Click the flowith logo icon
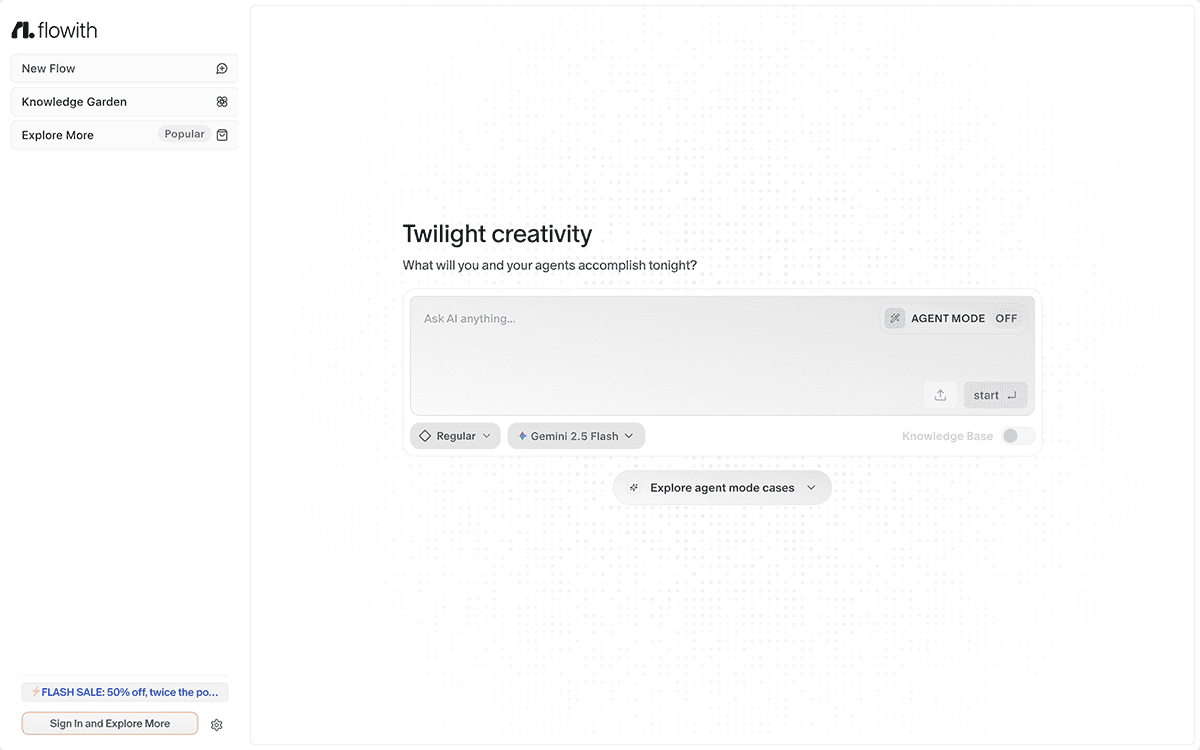 point(22,30)
